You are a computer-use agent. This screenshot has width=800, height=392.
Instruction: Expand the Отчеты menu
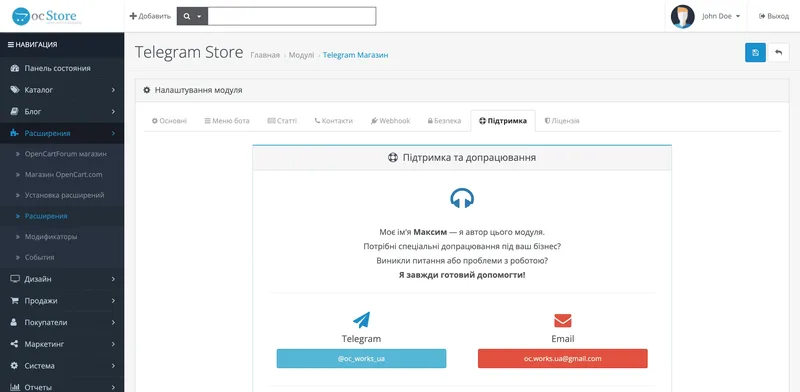pos(62,387)
